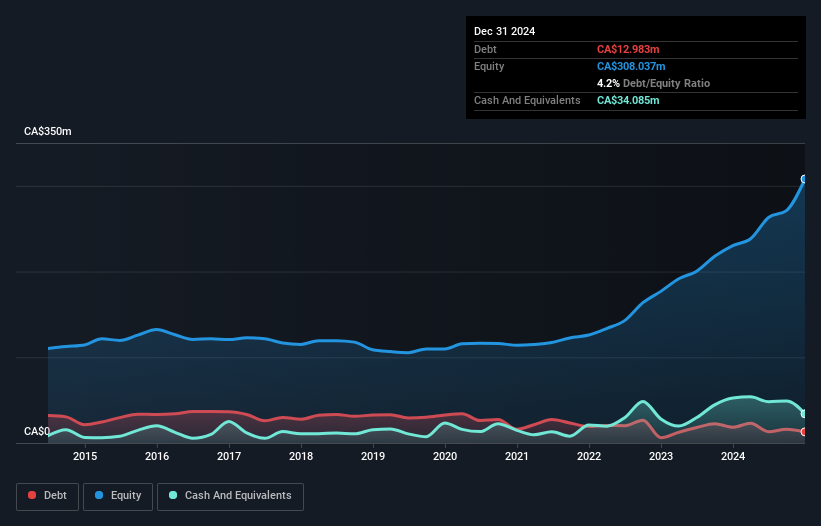Toggle the Equity series legend button

click(118, 496)
